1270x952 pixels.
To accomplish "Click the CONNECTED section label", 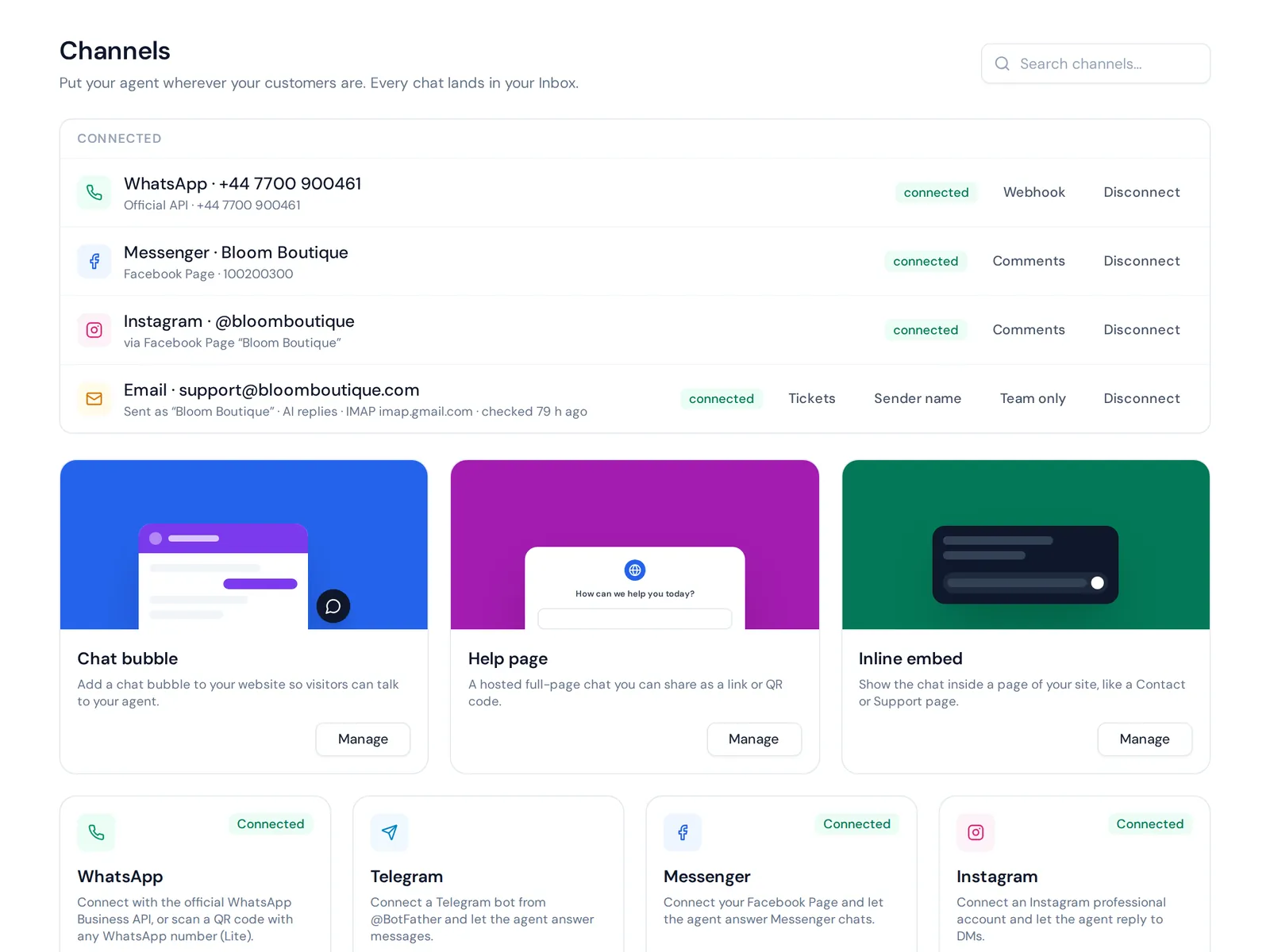I will tap(119, 139).
